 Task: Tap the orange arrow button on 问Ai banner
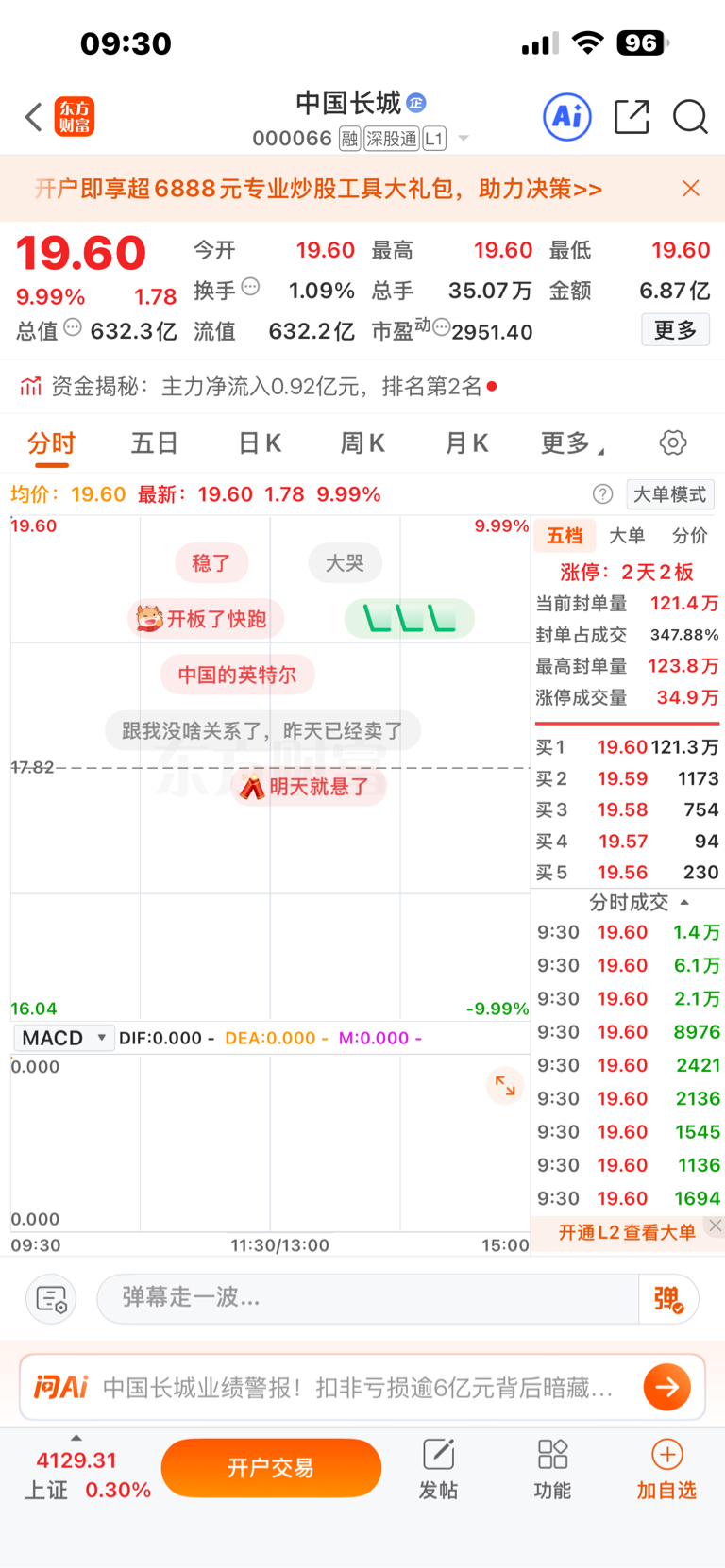click(x=667, y=1387)
